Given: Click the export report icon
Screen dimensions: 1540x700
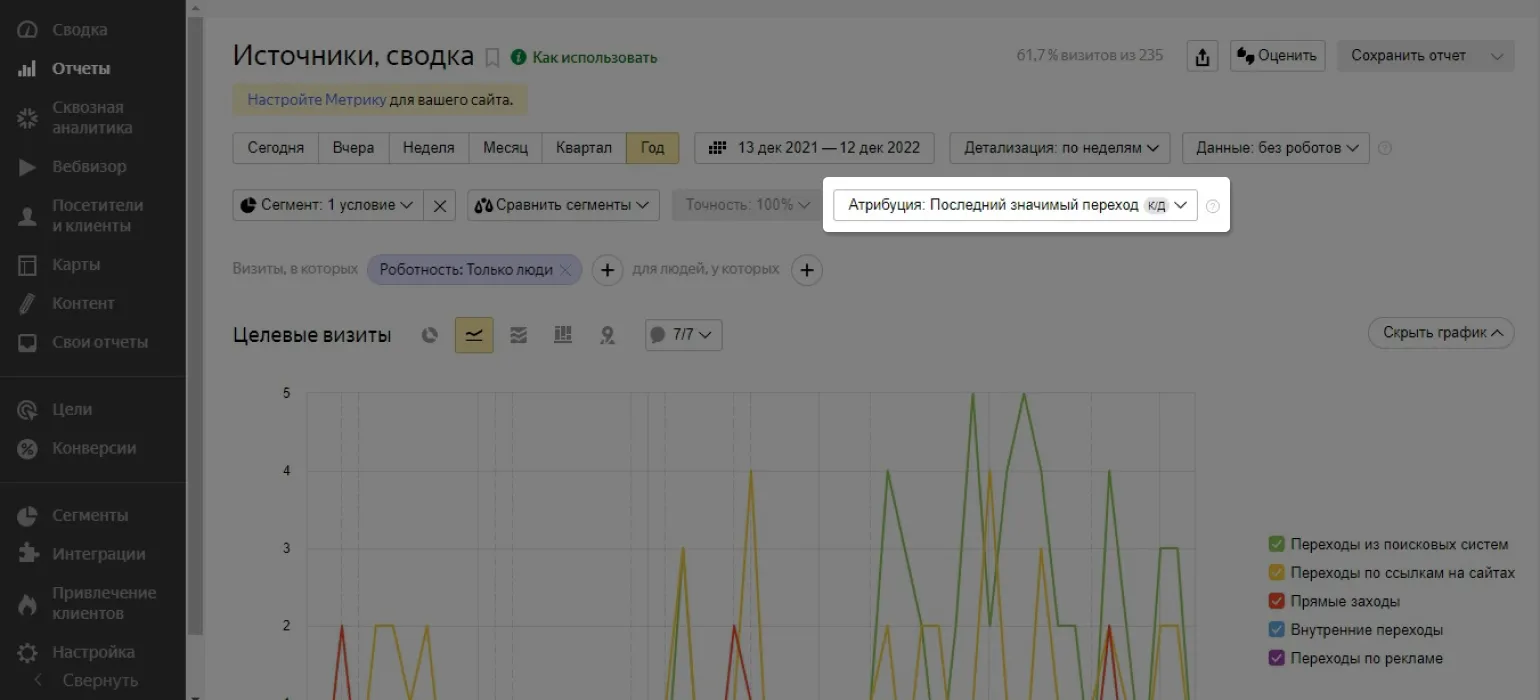Looking at the screenshot, I should [x=1202, y=56].
